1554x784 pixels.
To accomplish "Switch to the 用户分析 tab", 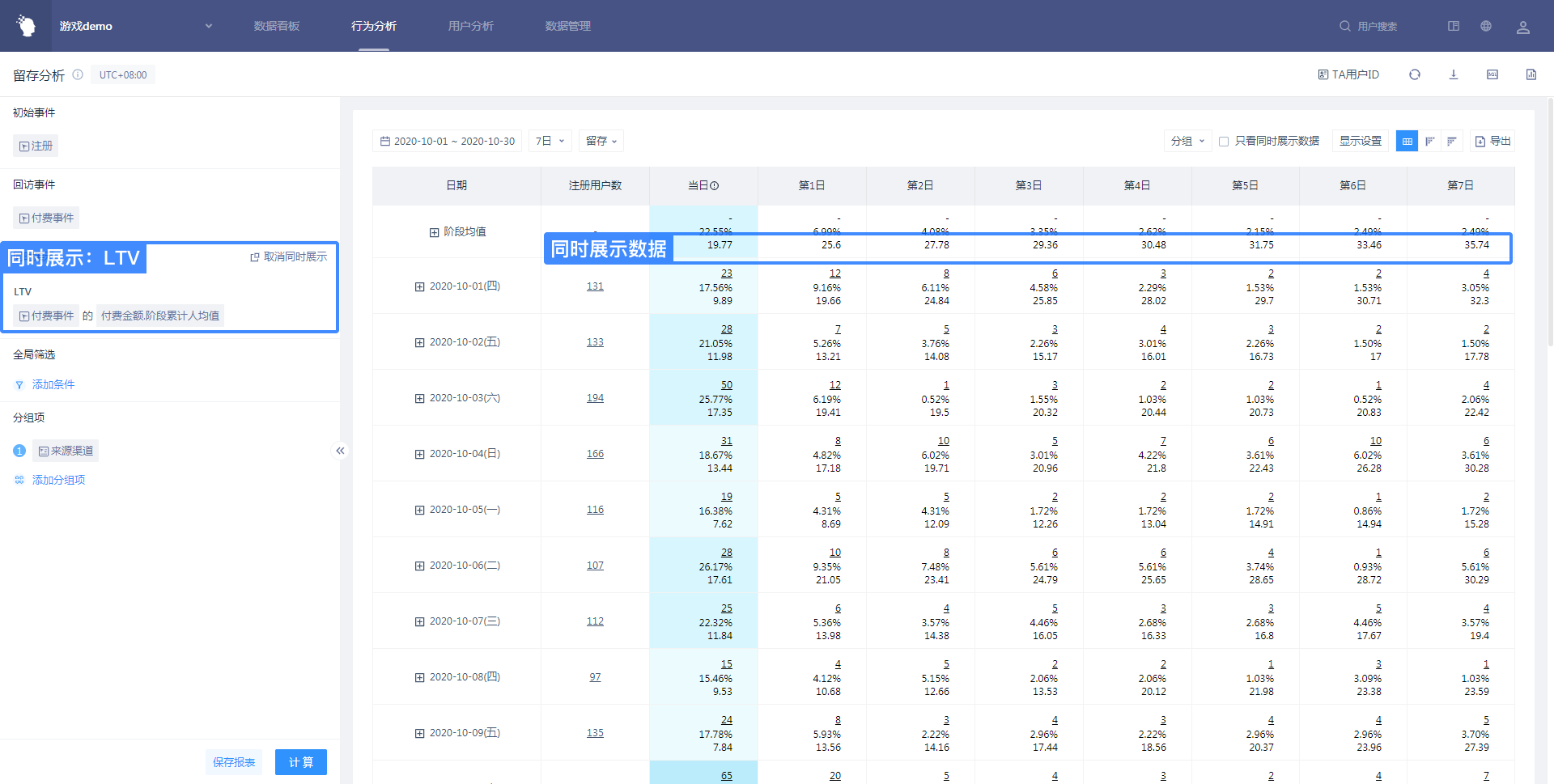I will [x=470, y=26].
